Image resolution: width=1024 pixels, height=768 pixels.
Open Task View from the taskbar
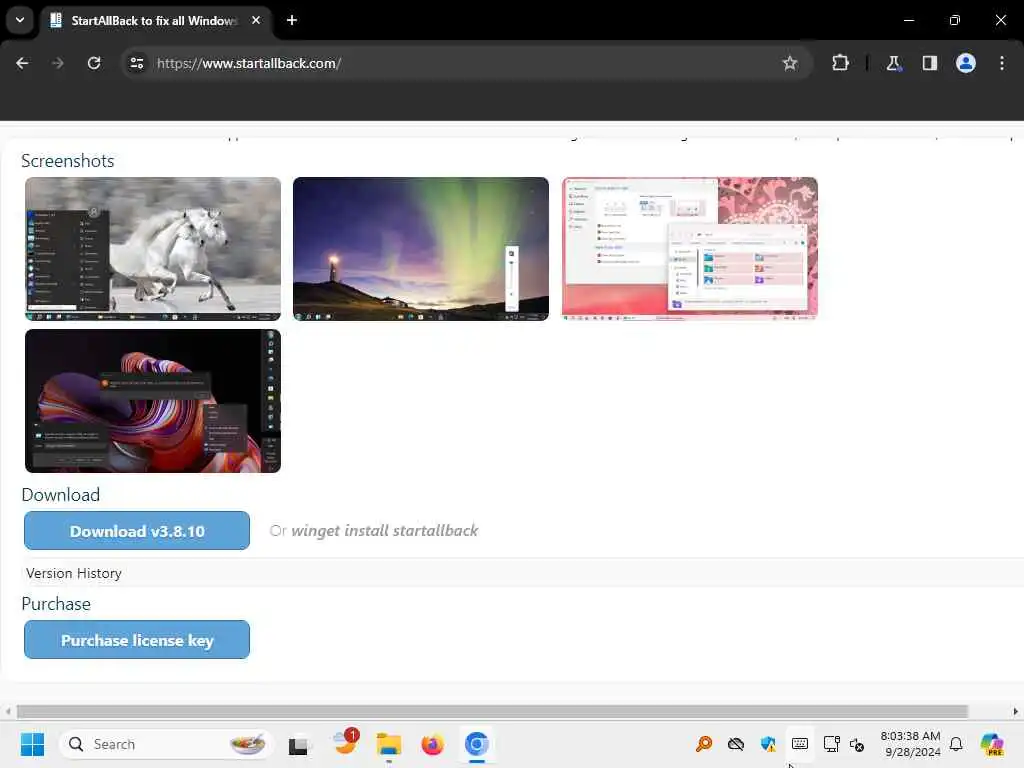click(x=298, y=744)
